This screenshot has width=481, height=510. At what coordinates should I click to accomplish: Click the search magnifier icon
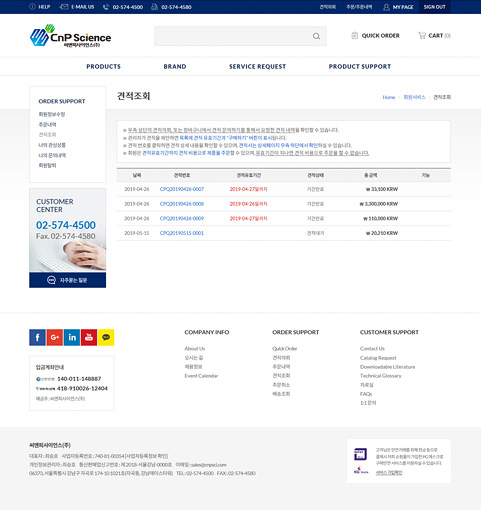coord(316,36)
